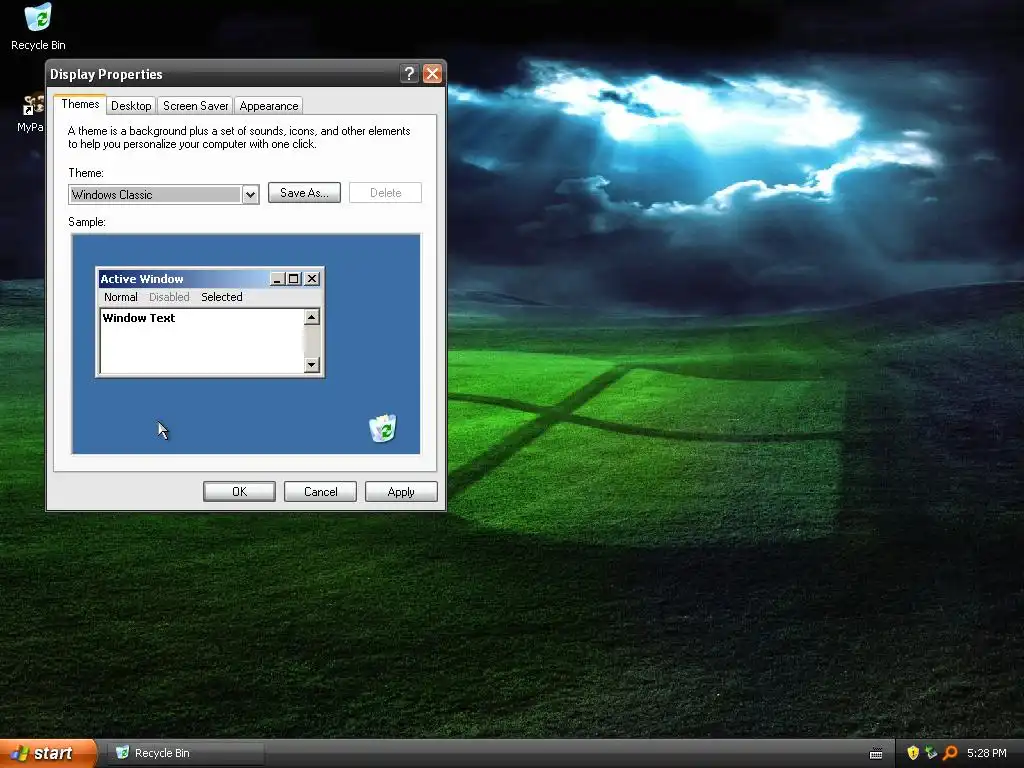
Task: Open the Desktop tab
Action: [131, 106]
